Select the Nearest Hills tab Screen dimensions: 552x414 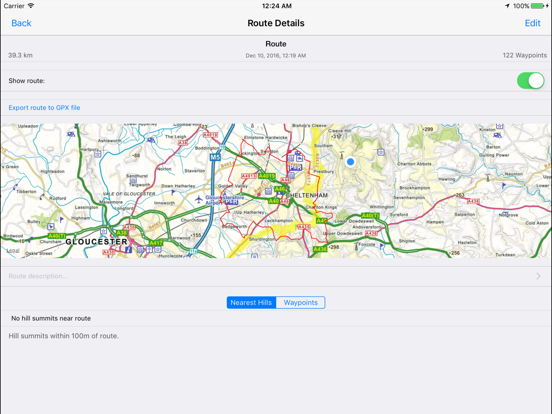click(x=251, y=302)
